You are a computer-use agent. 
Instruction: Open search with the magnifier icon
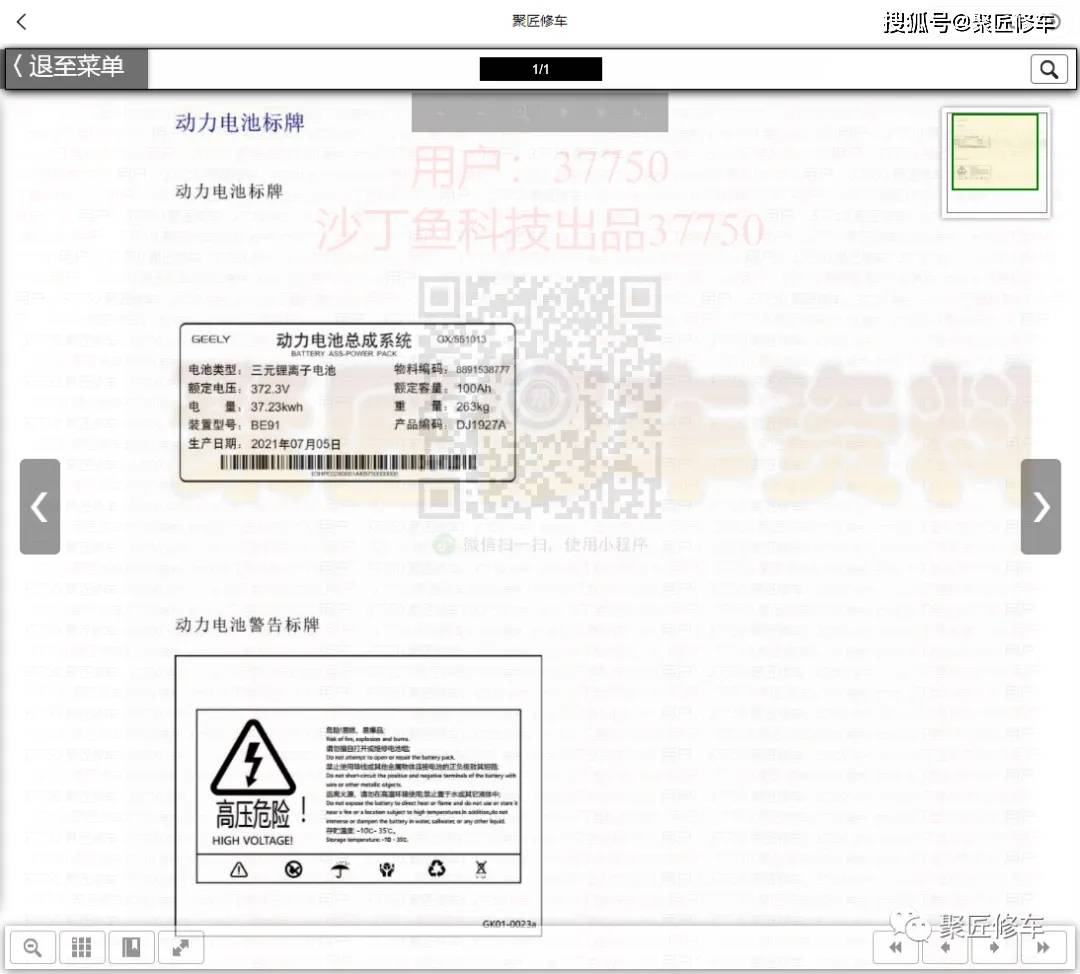1048,69
